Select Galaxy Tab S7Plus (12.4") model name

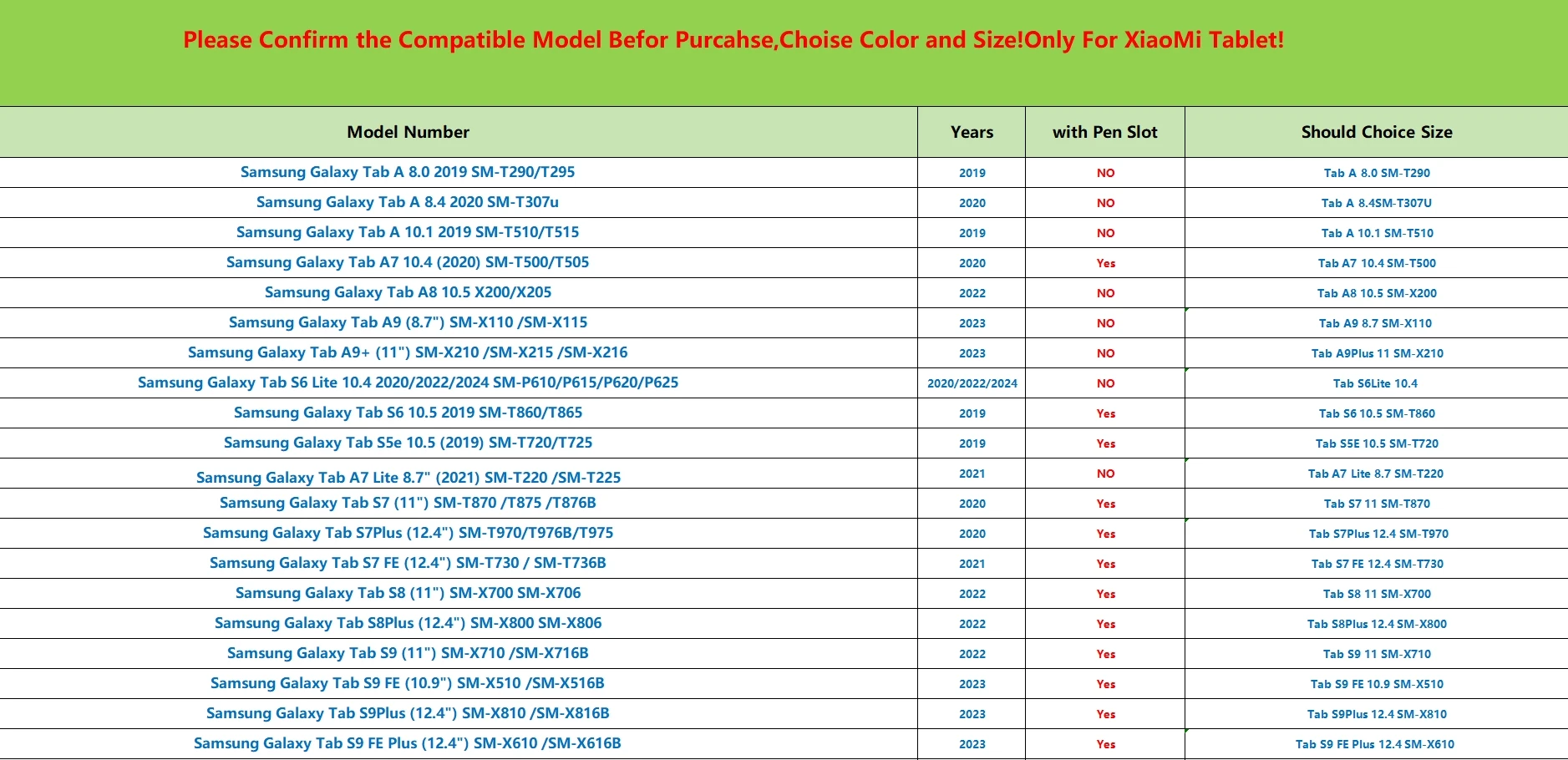408,533
